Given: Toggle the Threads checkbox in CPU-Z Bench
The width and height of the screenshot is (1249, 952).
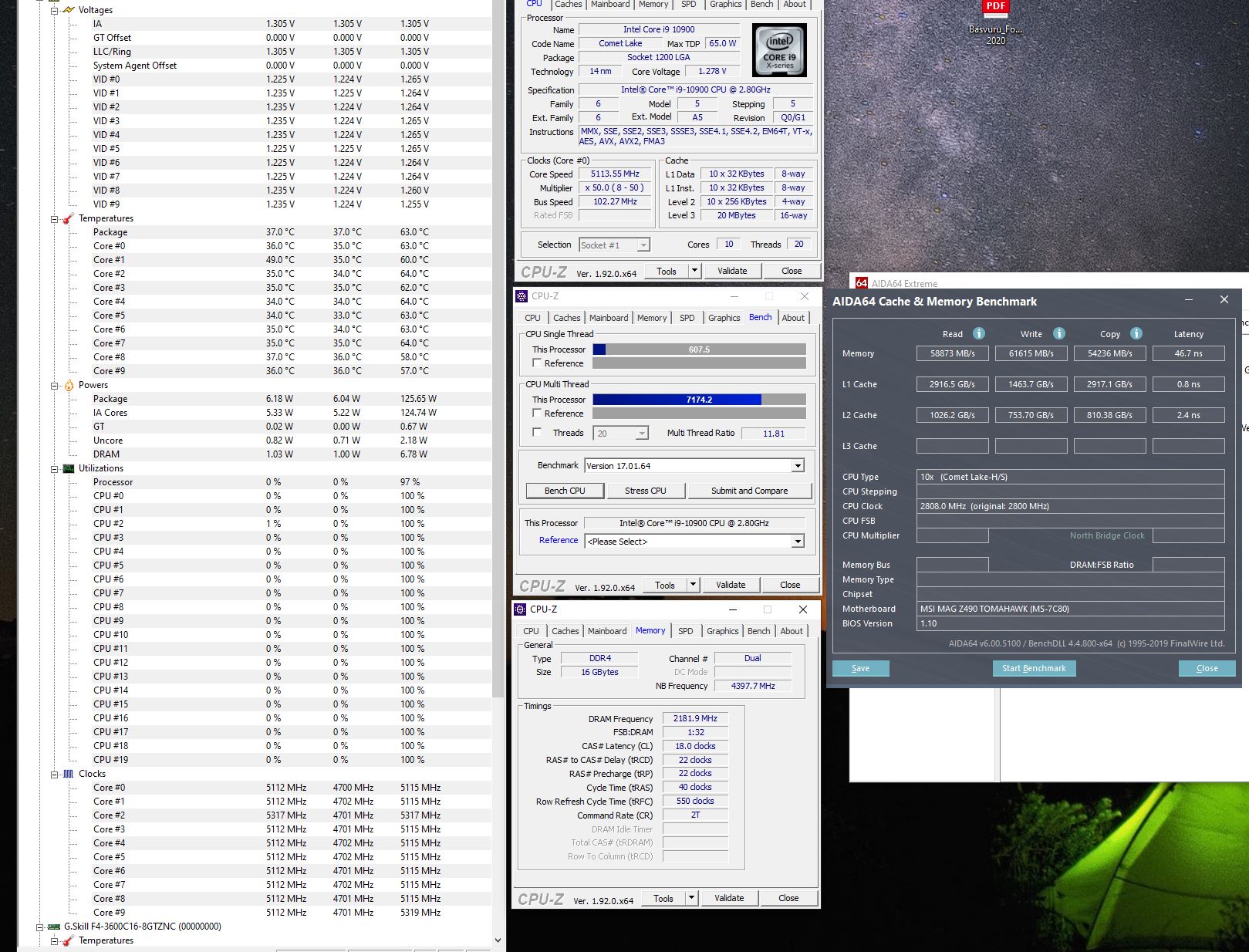Looking at the screenshot, I should click(537, 433).
